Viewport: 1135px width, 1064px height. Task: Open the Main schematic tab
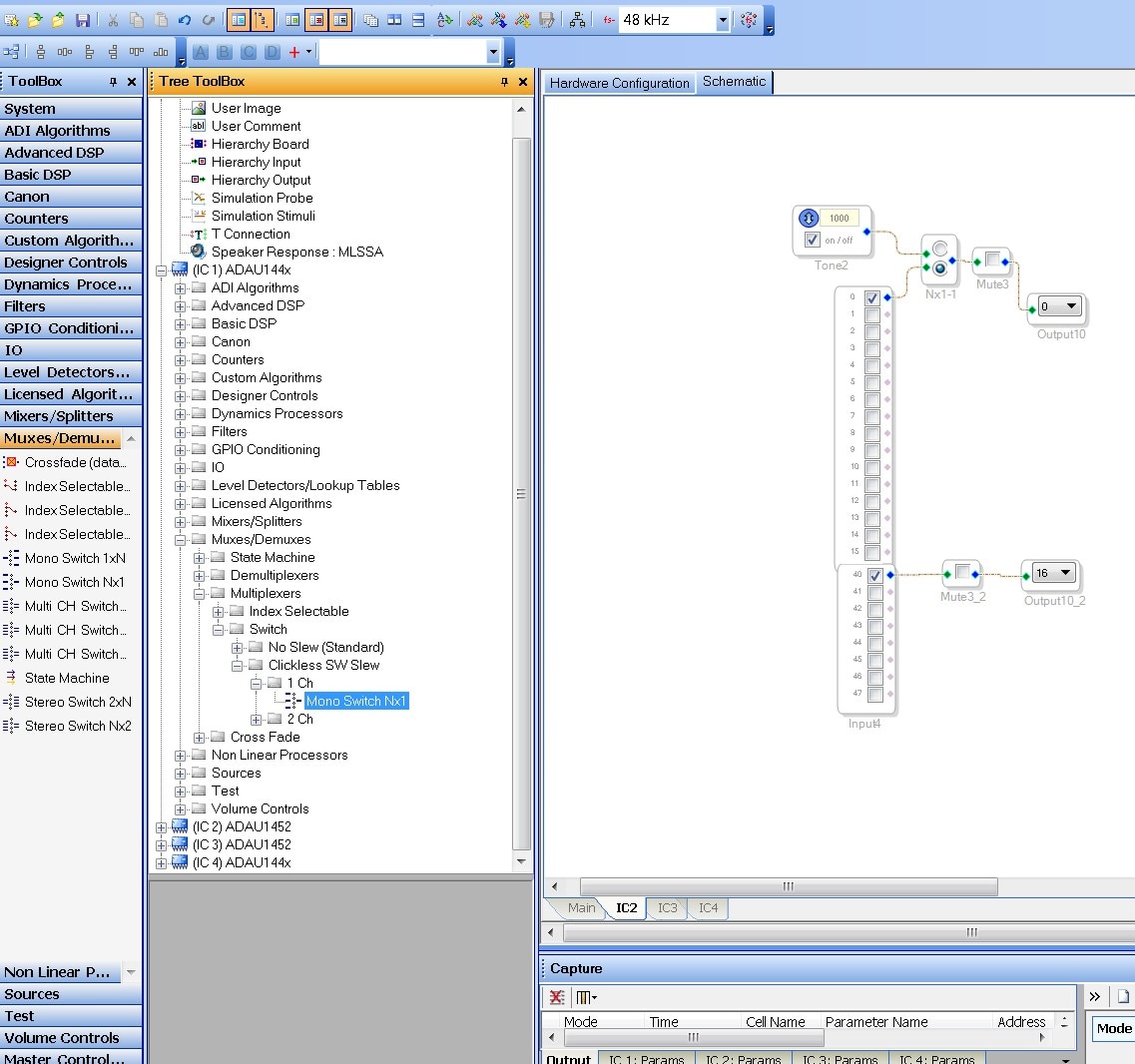tap(581, 907)
